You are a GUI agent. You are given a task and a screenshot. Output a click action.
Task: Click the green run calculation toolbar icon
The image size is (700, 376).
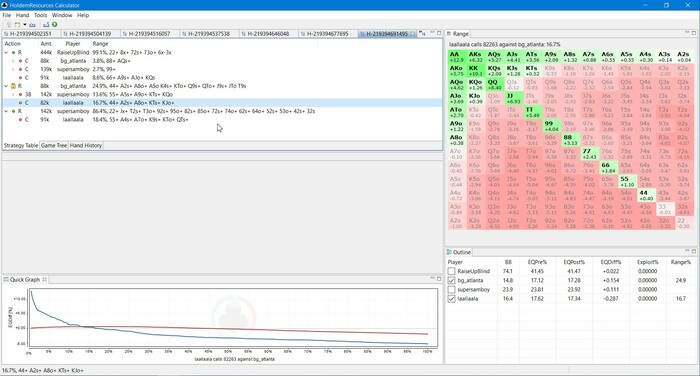coord(54,25)
